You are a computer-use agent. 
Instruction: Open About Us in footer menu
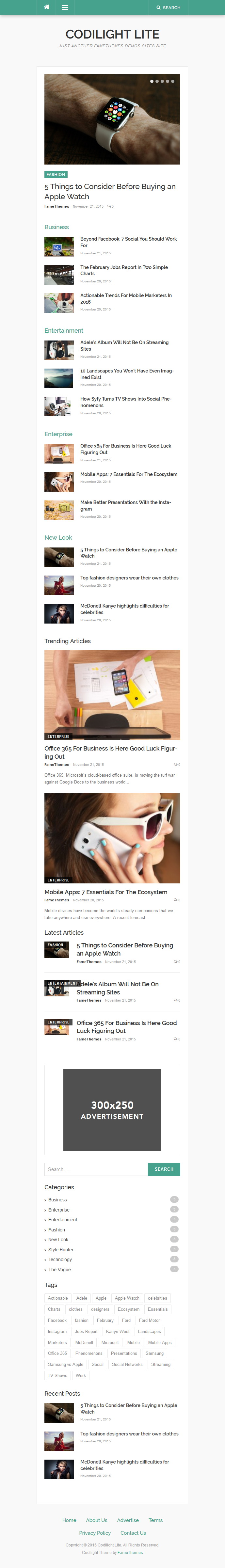coord(97,1520)
